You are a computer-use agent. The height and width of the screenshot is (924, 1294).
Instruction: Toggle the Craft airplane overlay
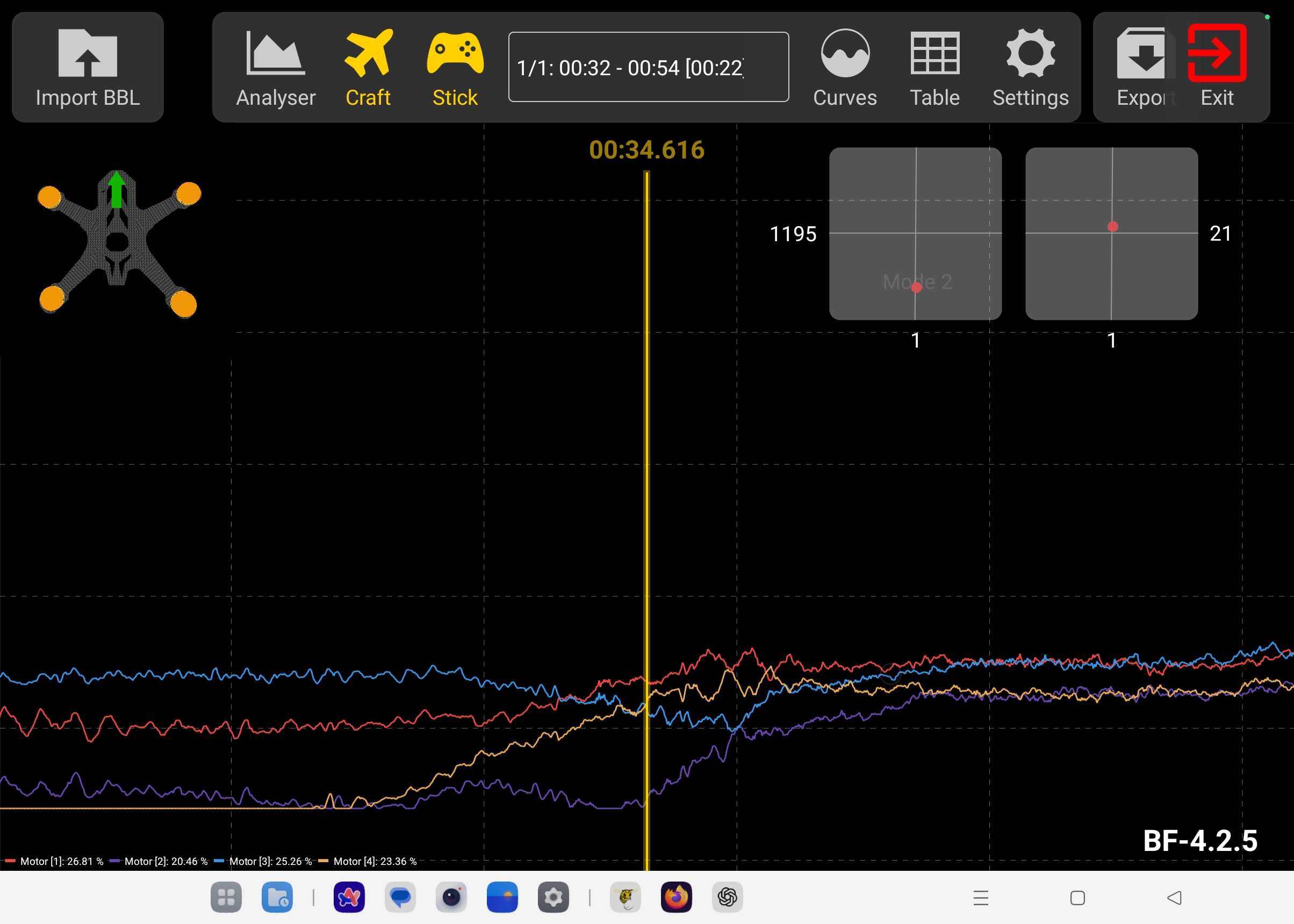point(368,67)
